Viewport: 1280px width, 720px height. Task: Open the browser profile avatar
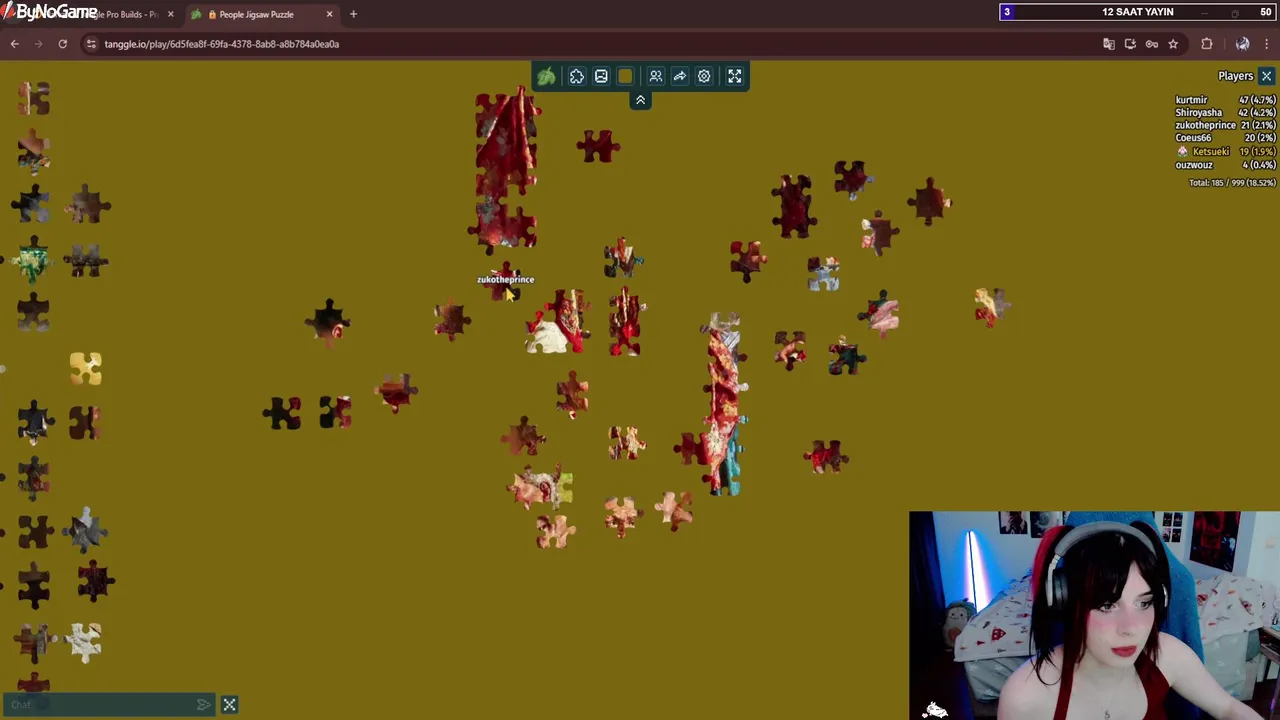coord(1242,44)
